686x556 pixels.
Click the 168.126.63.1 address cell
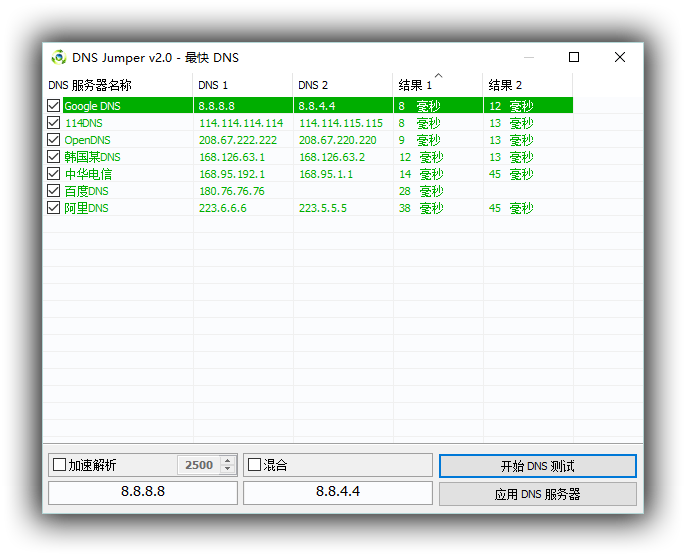[232, 157]
